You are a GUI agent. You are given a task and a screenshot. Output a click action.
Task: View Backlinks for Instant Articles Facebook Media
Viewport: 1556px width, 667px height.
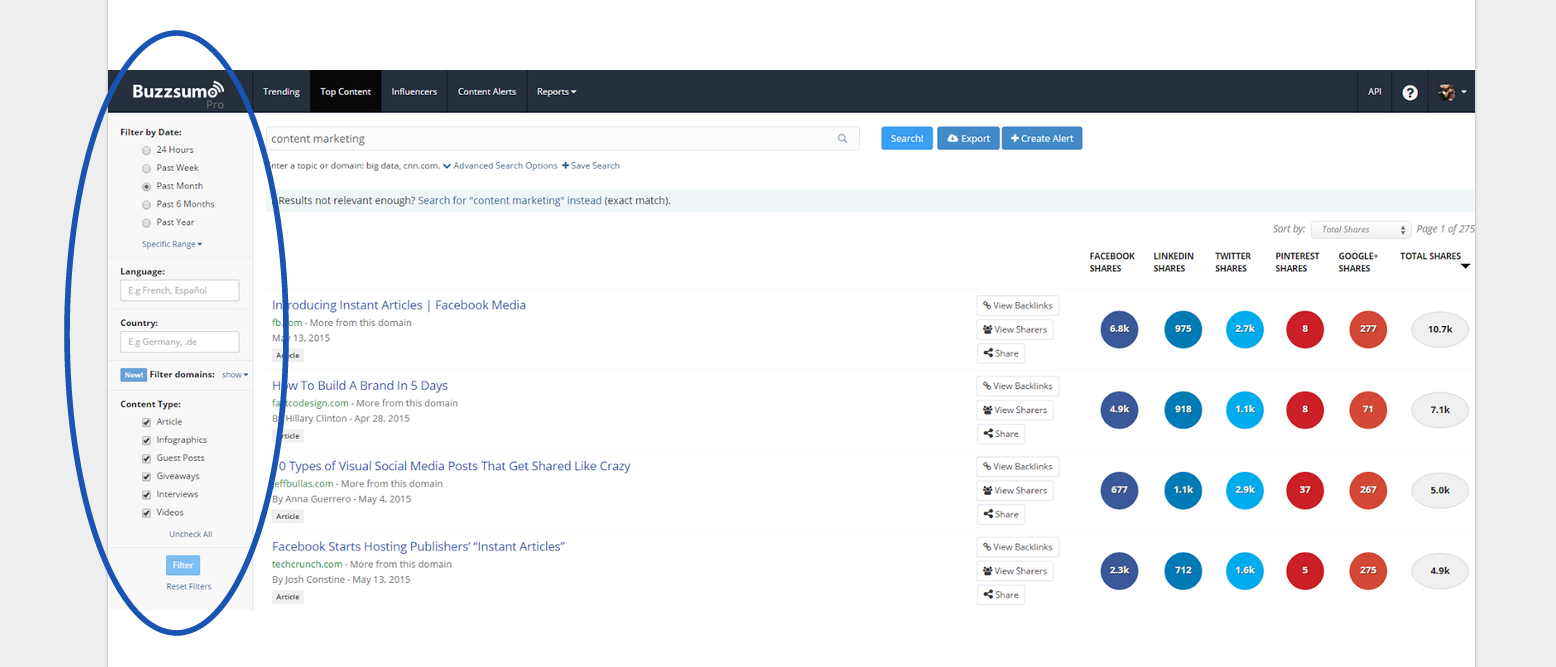coord(1018,306)
